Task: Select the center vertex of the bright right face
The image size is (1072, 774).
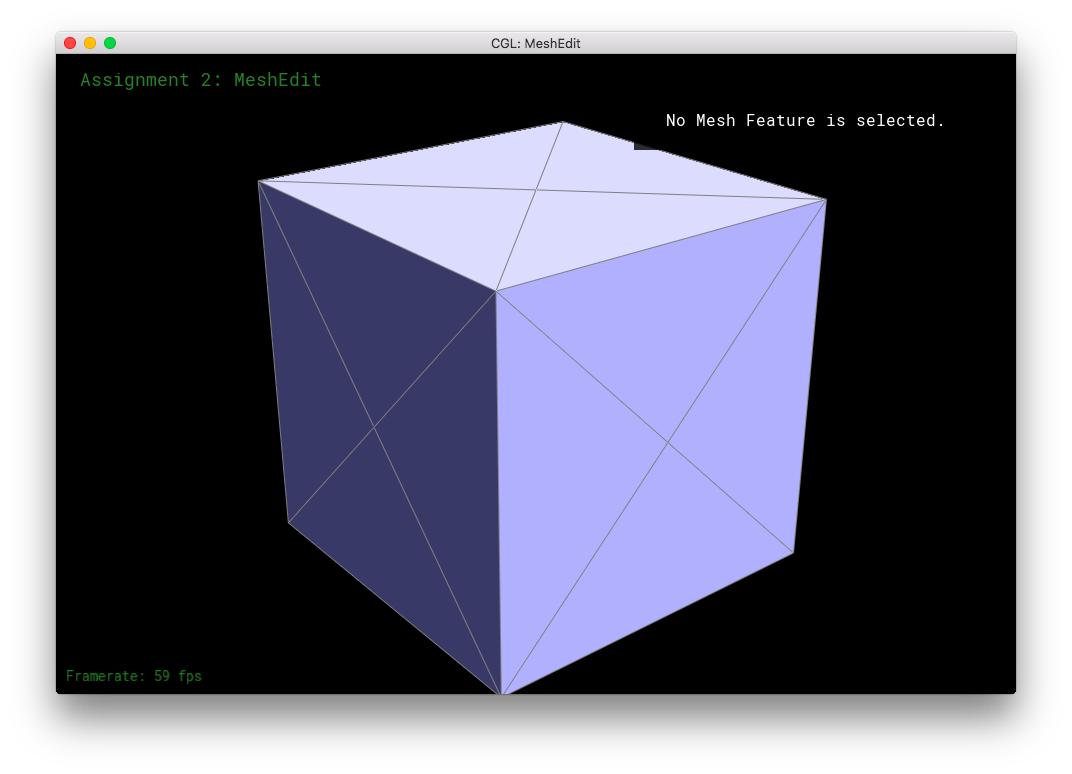Action: coord(668,443)
